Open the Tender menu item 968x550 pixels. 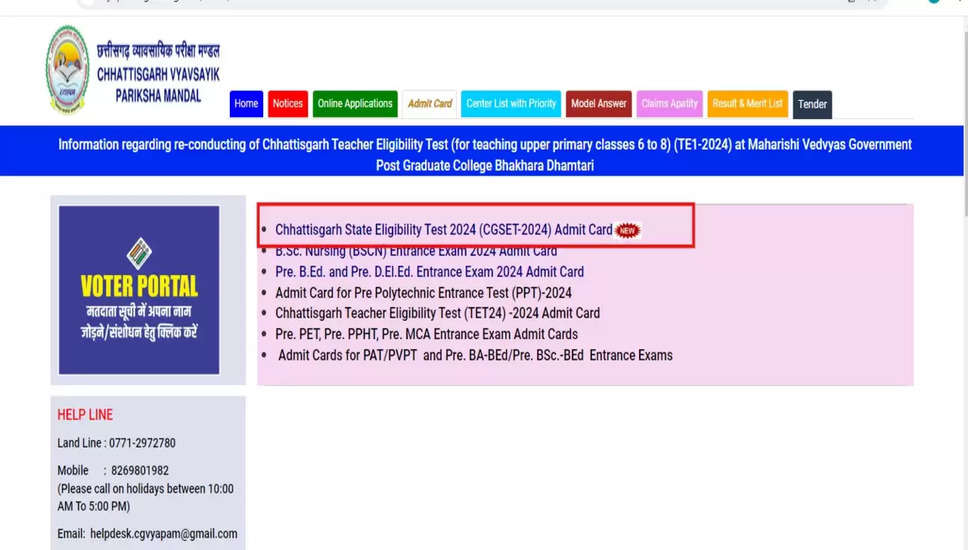coord(812,104)
